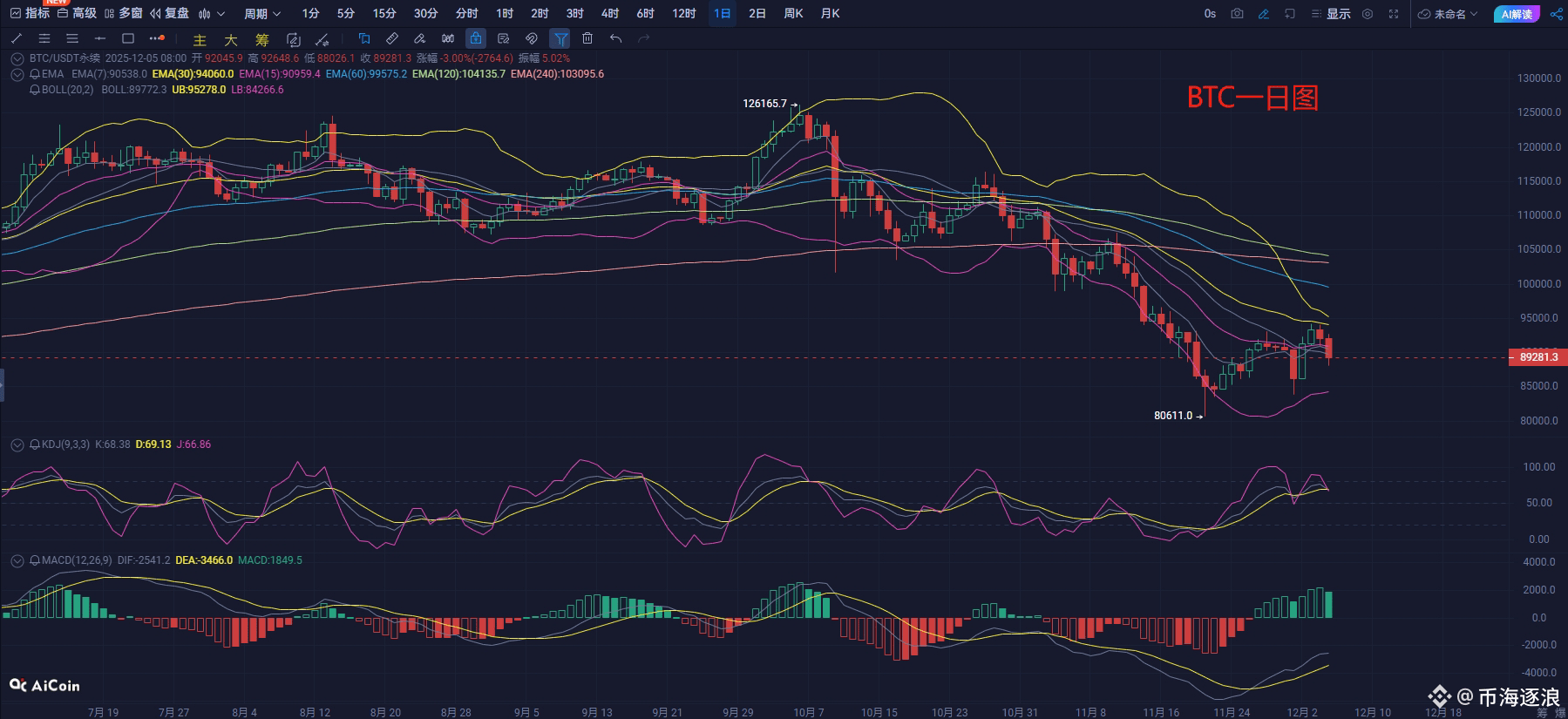The height and width of the screenshot is (719, 1568).
Task: Click the 89281.3 current price label
Action: tap(1537, 357)
